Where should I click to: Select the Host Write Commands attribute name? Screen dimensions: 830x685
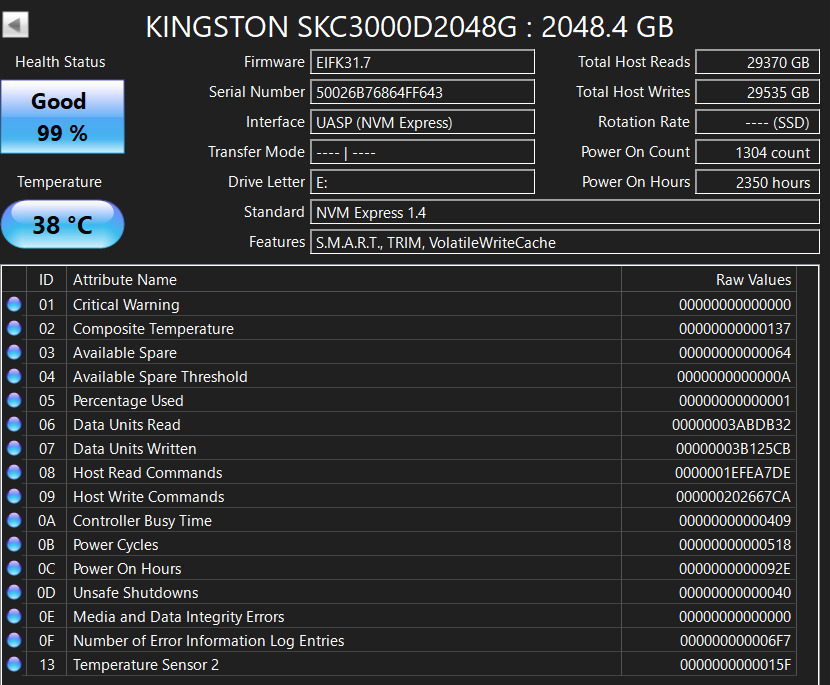[x=148, y=497]
